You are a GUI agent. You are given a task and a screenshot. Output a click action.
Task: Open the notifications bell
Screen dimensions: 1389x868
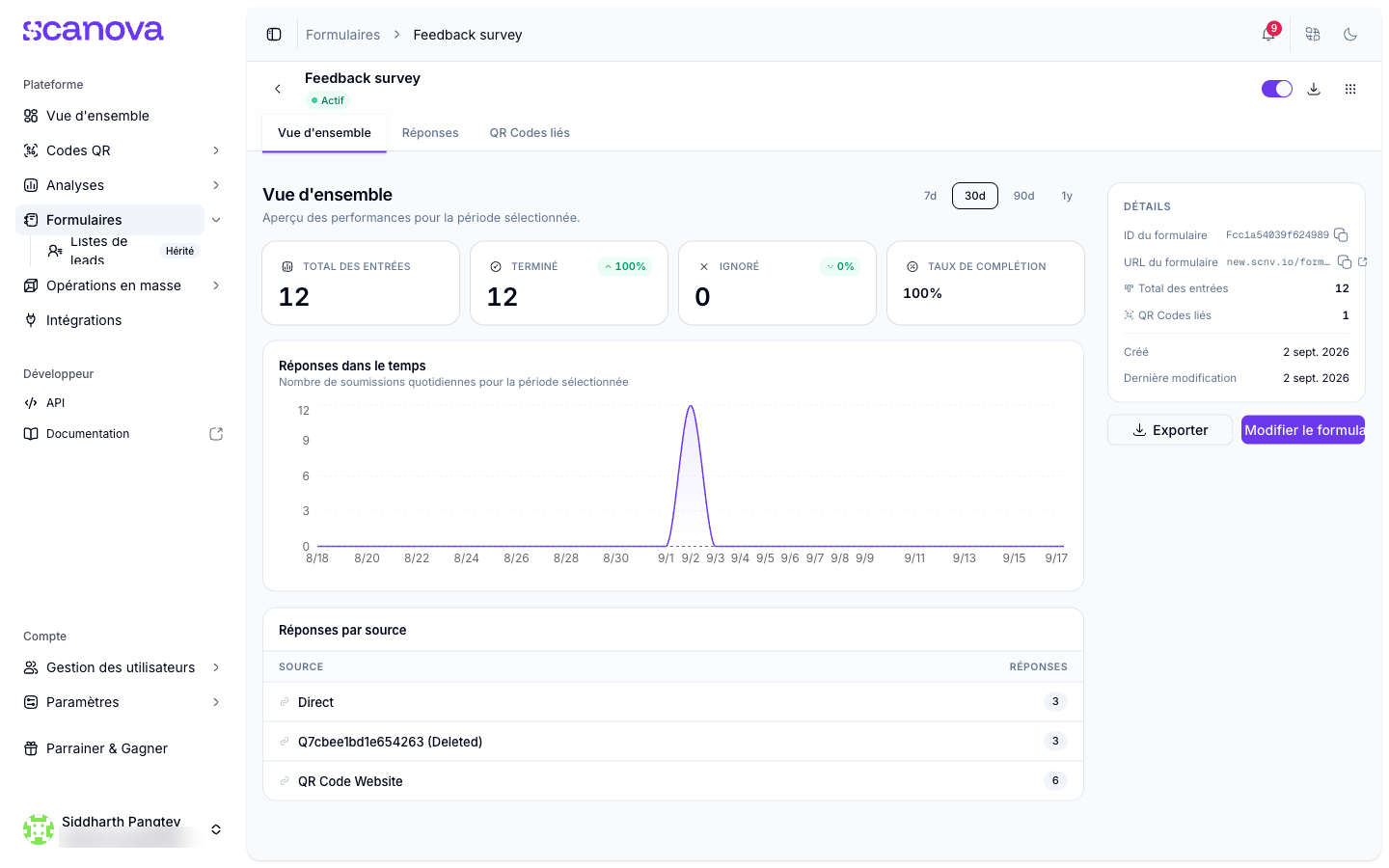pos(1268,35)
